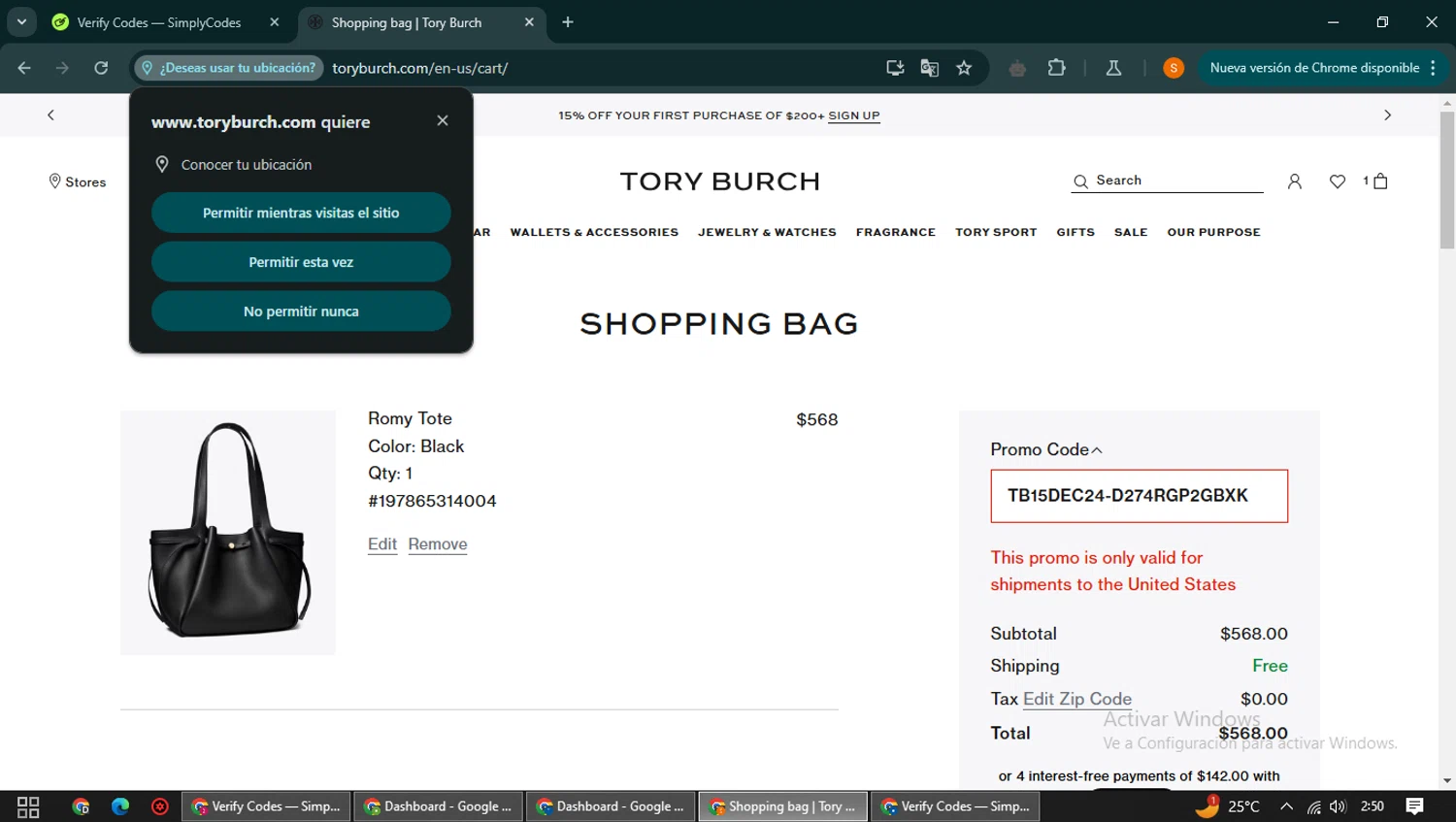
Task: Open Microsoft Edge from the taskbar
Action: pos(120,806)
